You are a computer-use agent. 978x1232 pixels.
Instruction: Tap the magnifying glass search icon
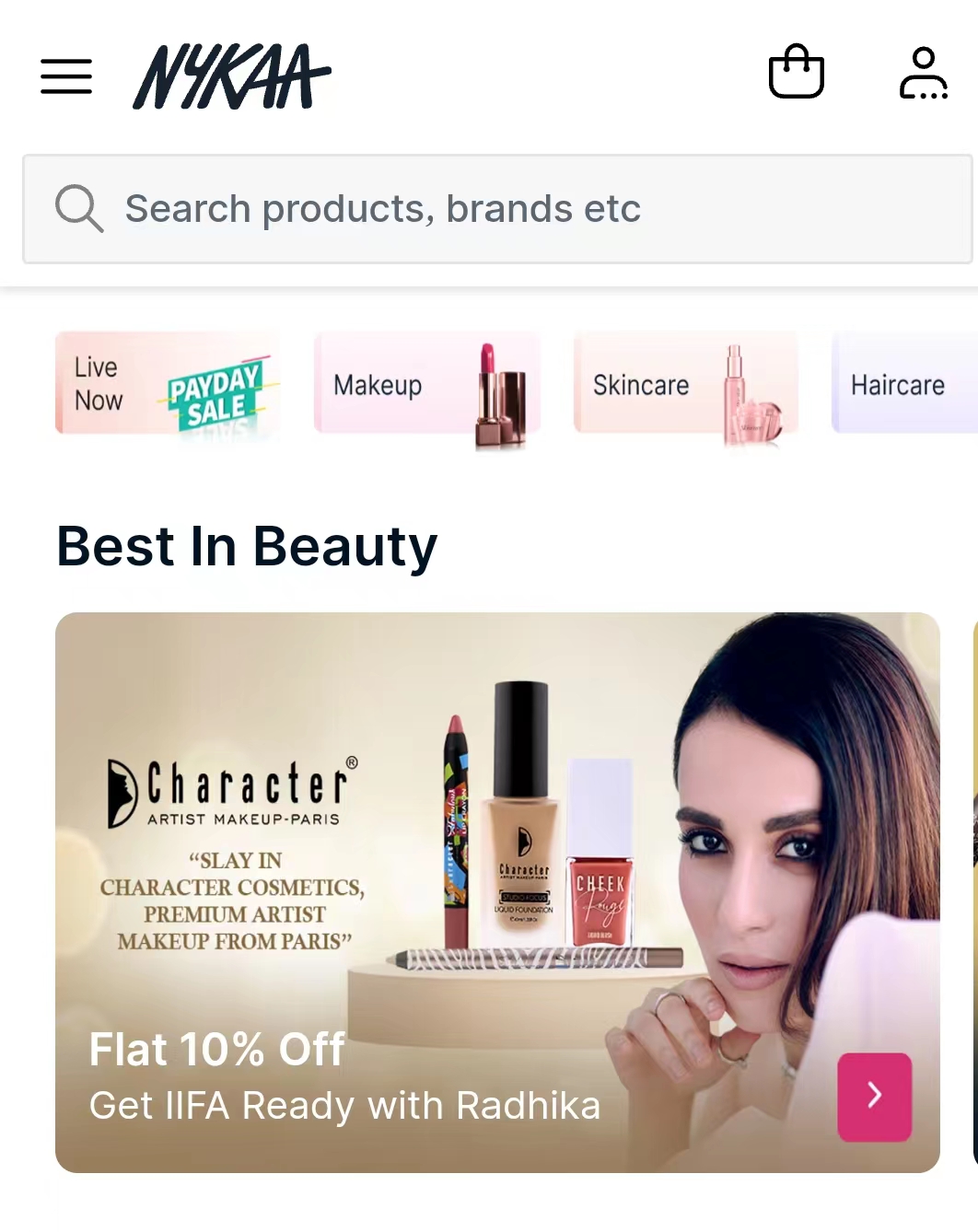(79, 208)
